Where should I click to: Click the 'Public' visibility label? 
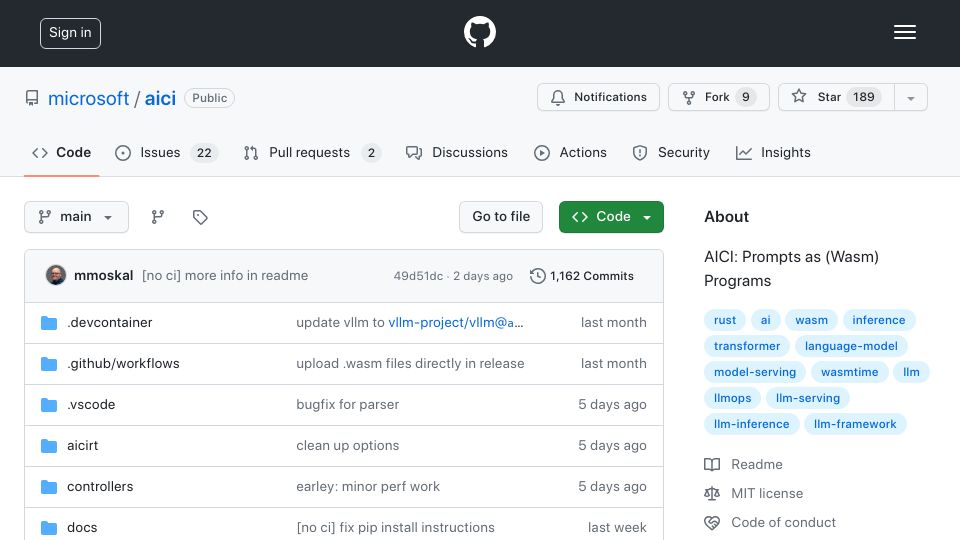pyautogui.click(x=209, y=98)
